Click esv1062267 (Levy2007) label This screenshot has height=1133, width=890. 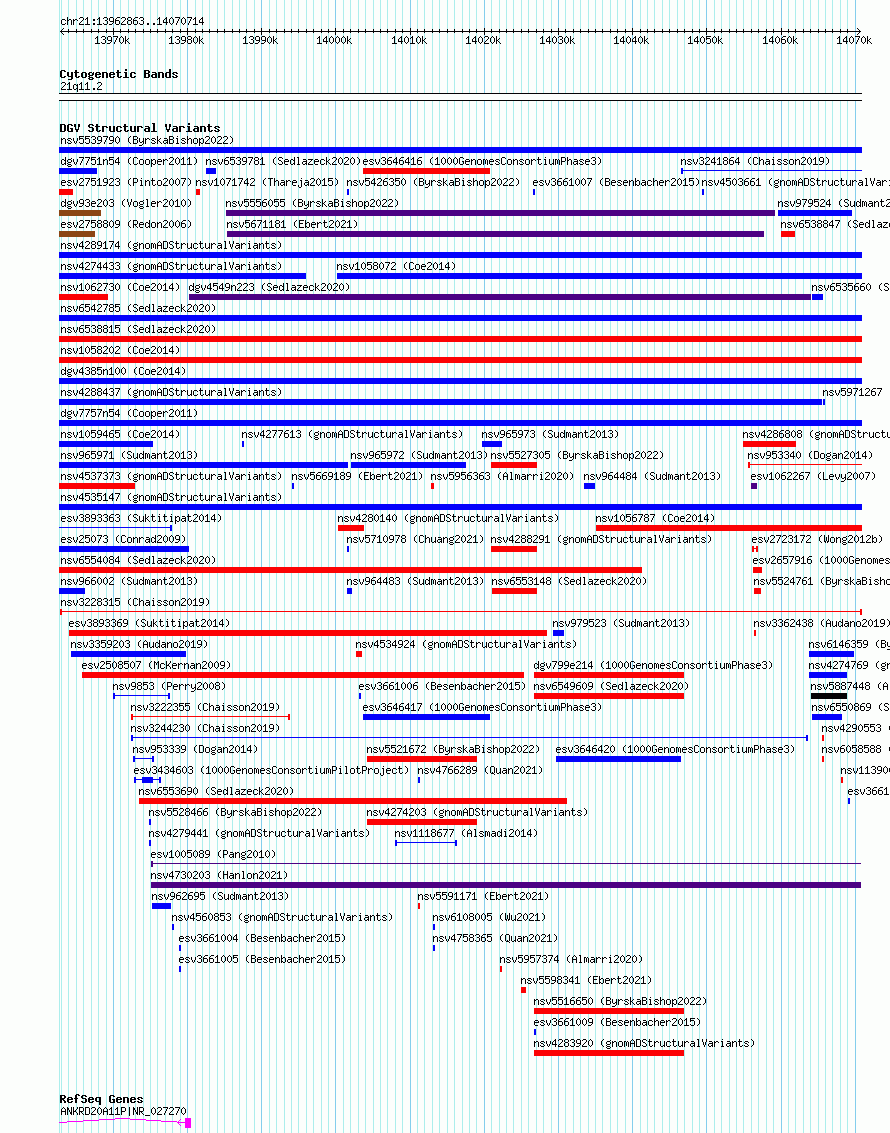(x=813, y=475)
